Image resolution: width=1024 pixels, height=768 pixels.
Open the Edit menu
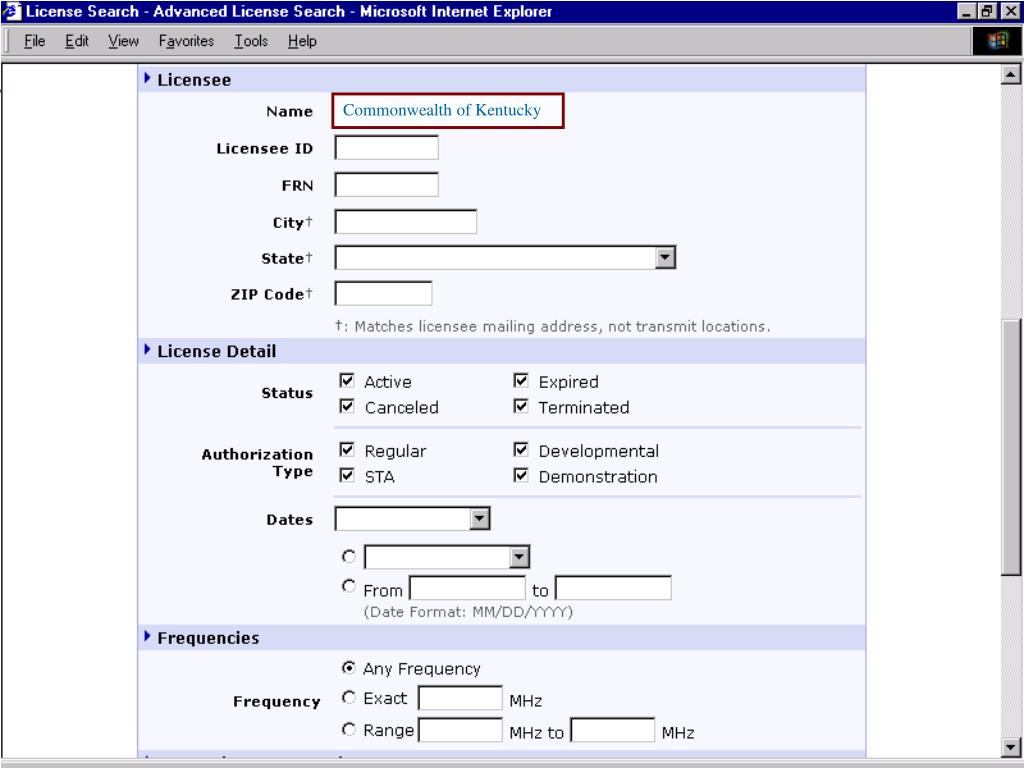76,41
